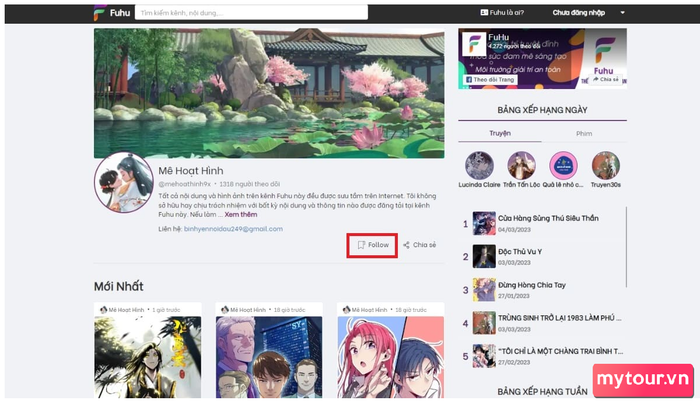Click thumbnail of rank 4 Trùng Sinh story

484,323
